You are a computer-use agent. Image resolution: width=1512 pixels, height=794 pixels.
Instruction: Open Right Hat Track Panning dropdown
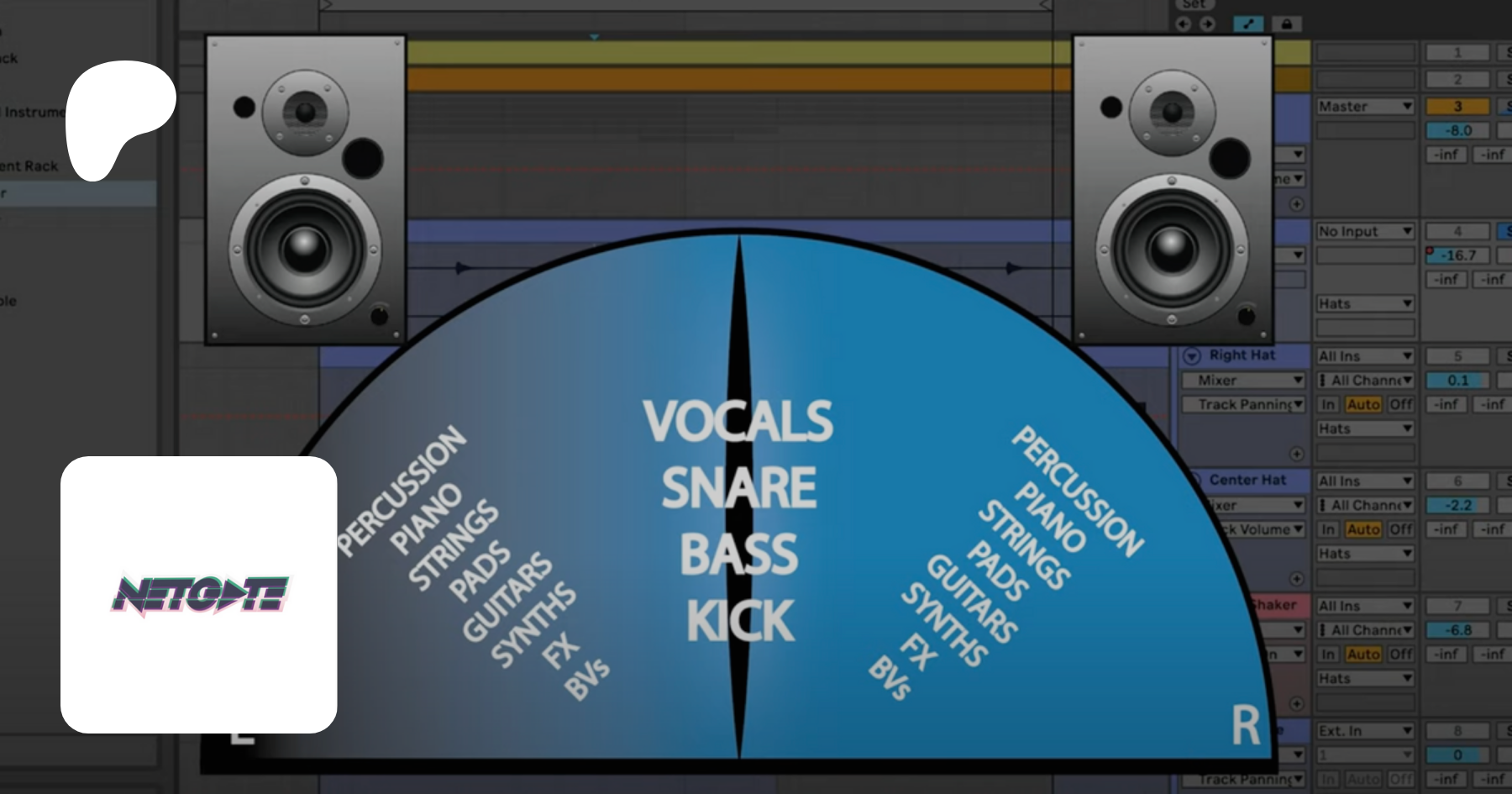pyautogui.click(x=1243, y=405)
